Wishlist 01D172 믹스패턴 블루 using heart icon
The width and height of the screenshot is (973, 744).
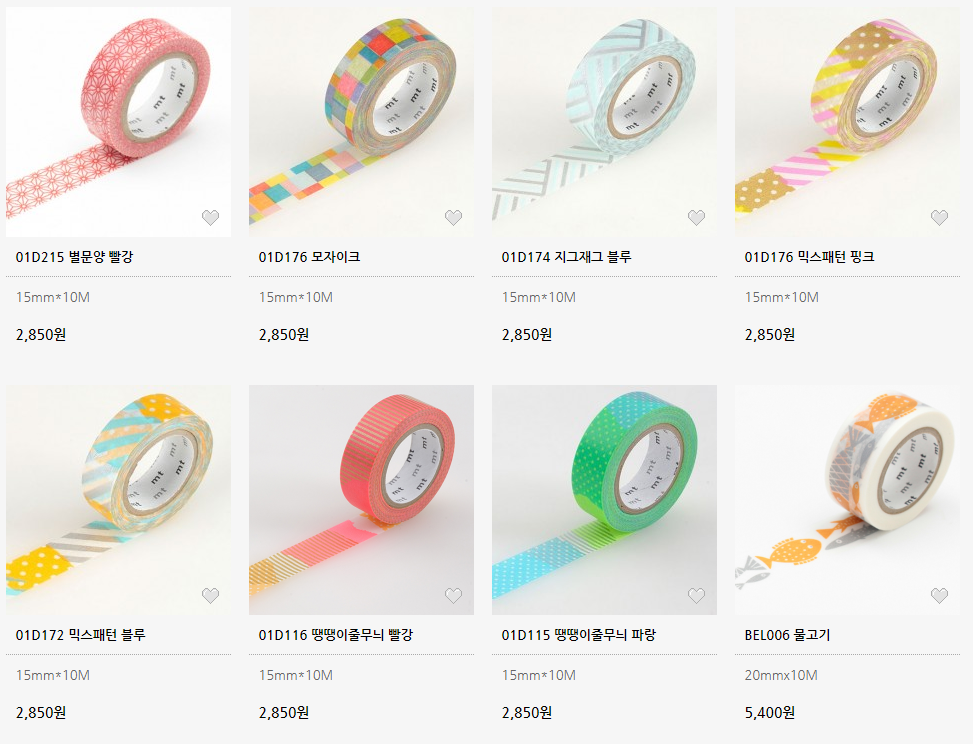[x=210, y=596]
